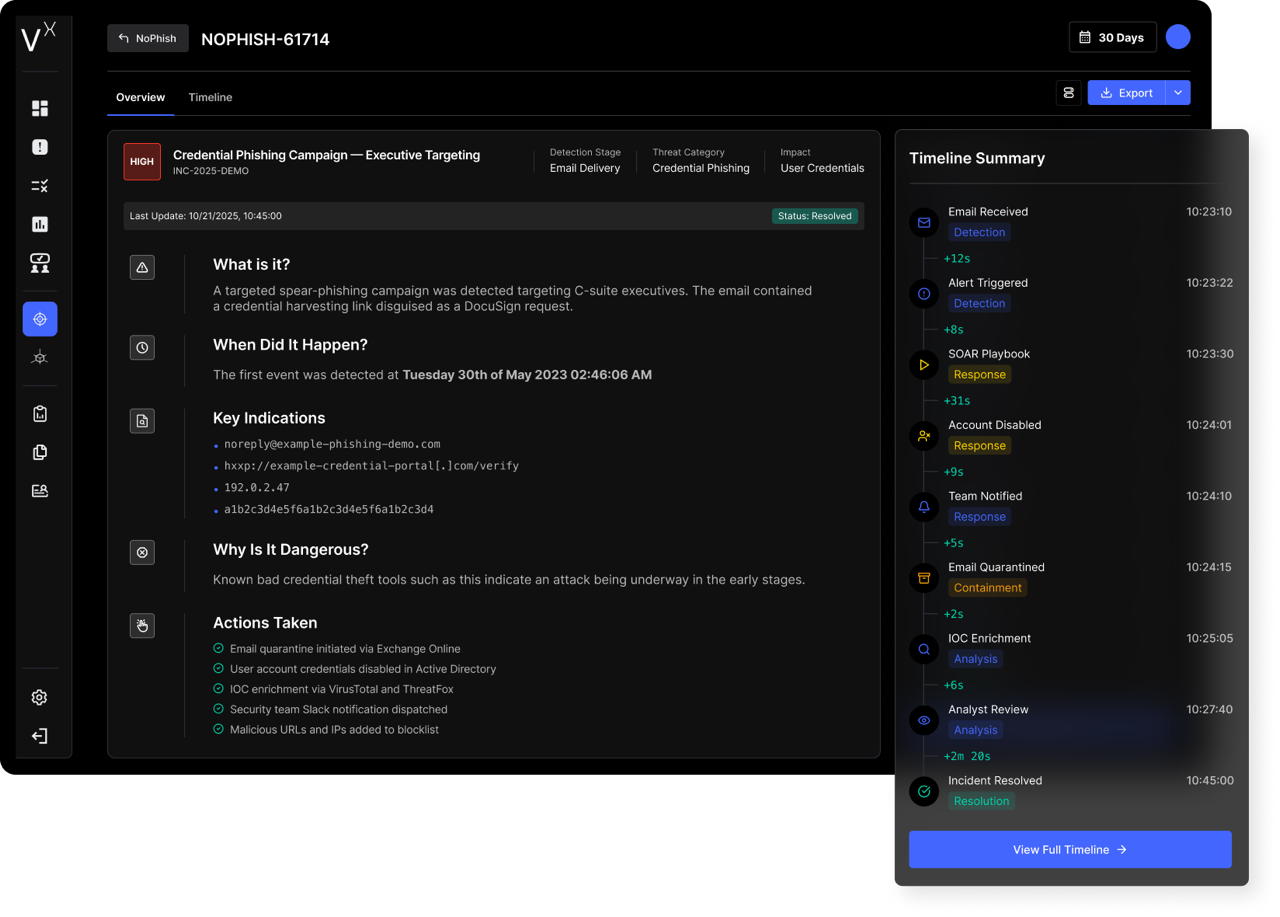Click the warning triangle icon beside What is it
This screenshot has width=1280, height=917.
[142, 267]
